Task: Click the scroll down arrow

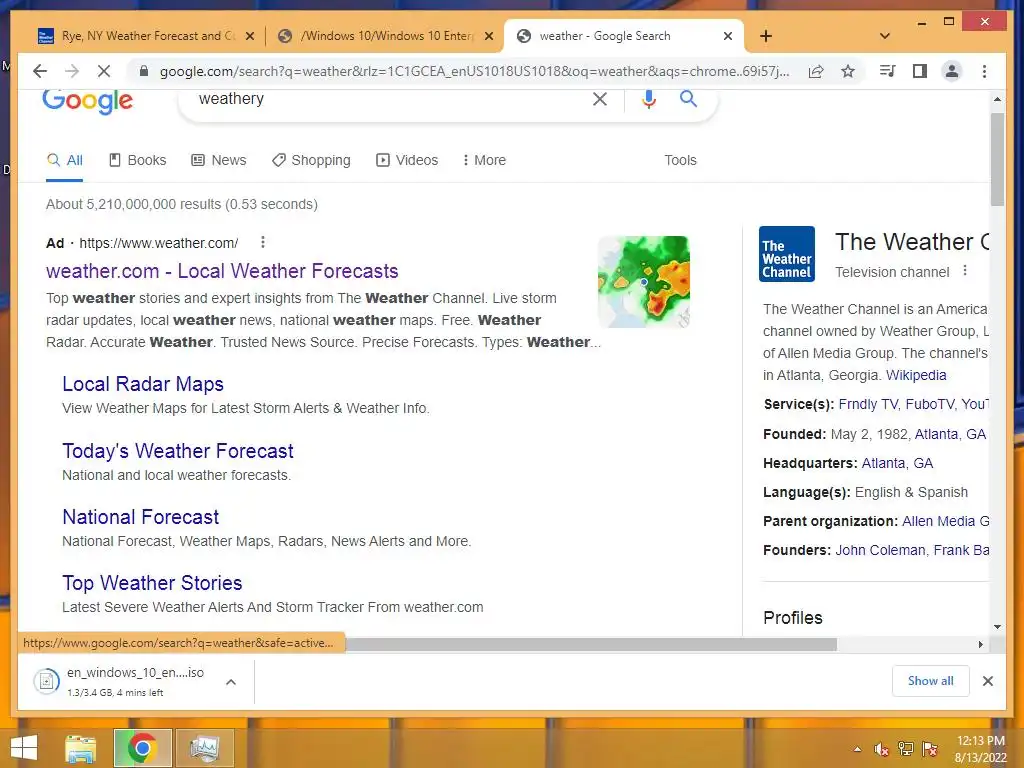Action: tap(997, 627)
